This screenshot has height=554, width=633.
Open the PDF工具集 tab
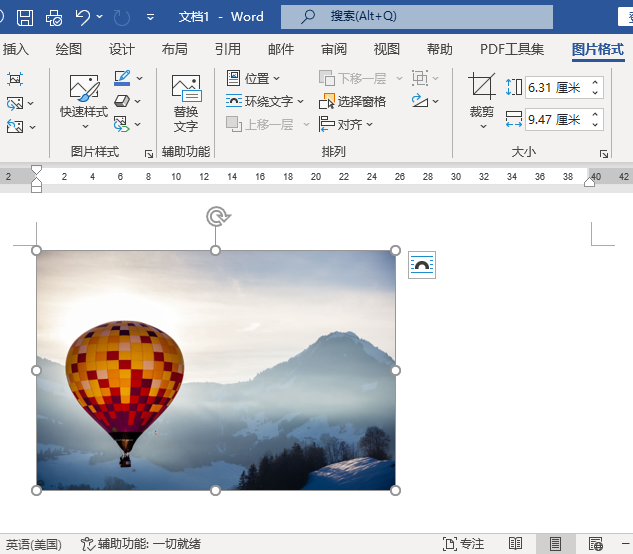click(x=511, y=49)
